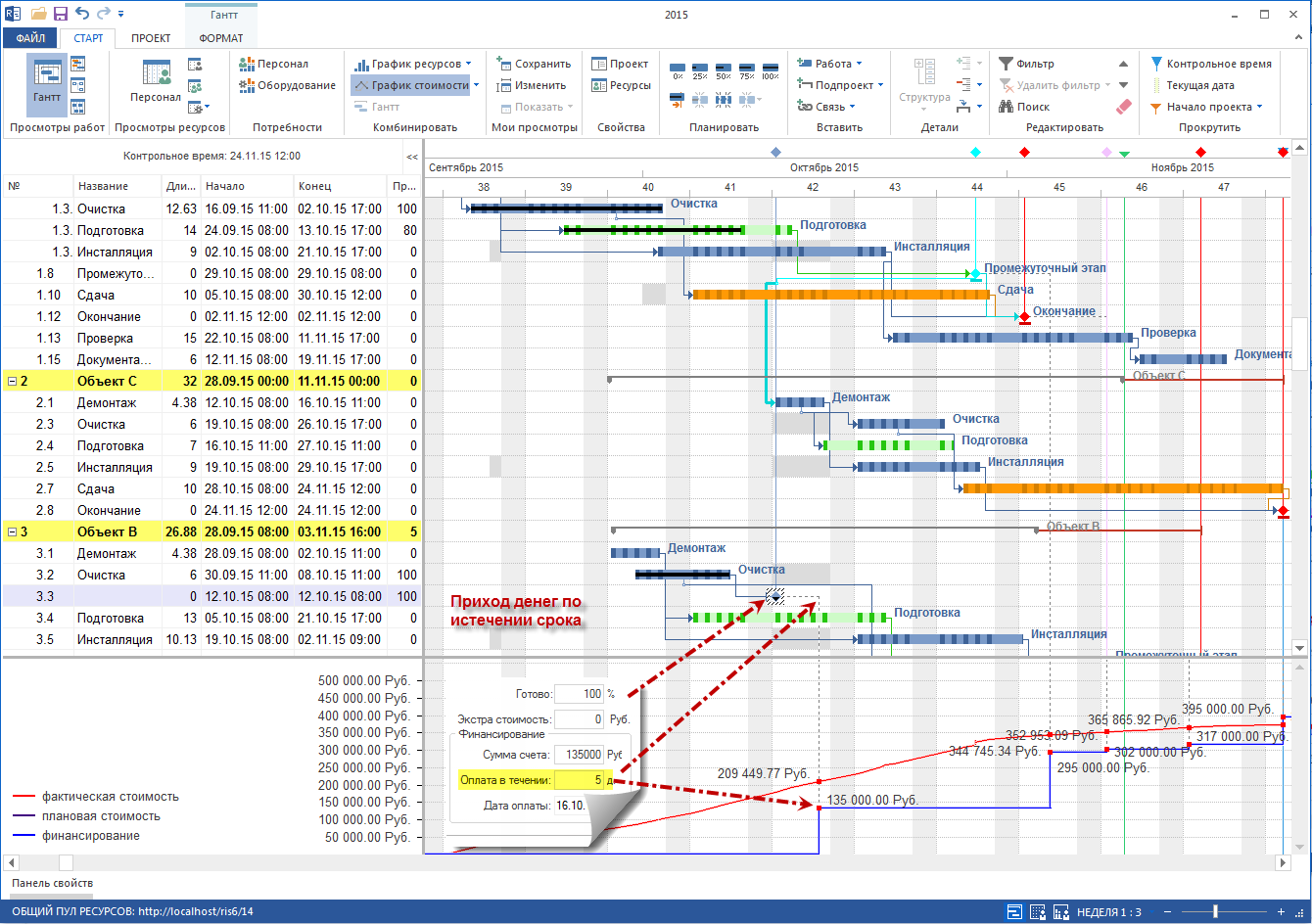Image resolution: width=1312 pixels, height=924 pixels.
Task: Show Персонал requirements
Action: click(x=274, y=64)
